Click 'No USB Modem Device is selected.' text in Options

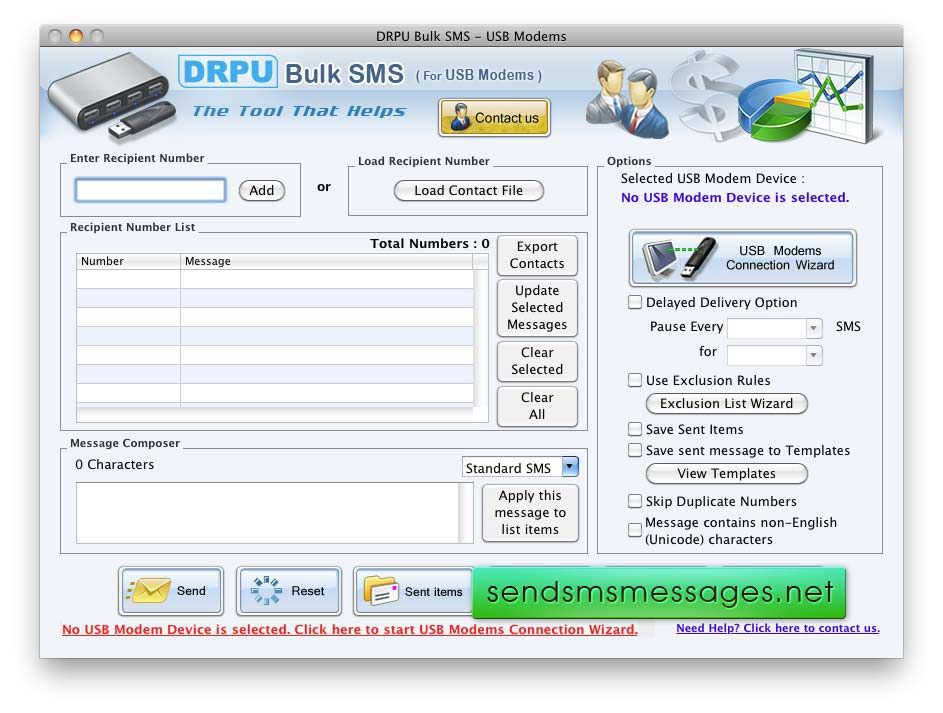[735, 197]
